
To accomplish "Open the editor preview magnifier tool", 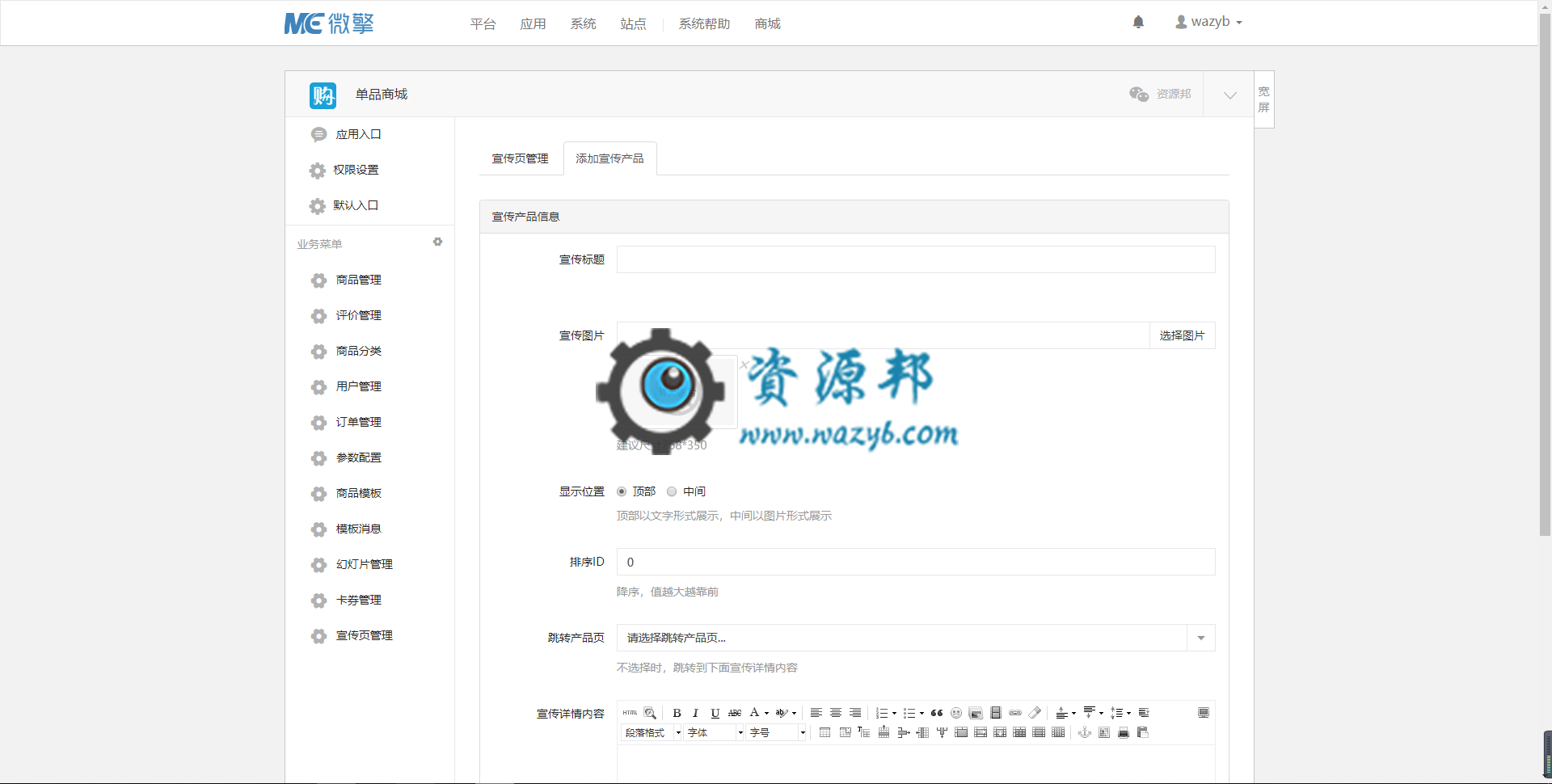I will [650, 713].
